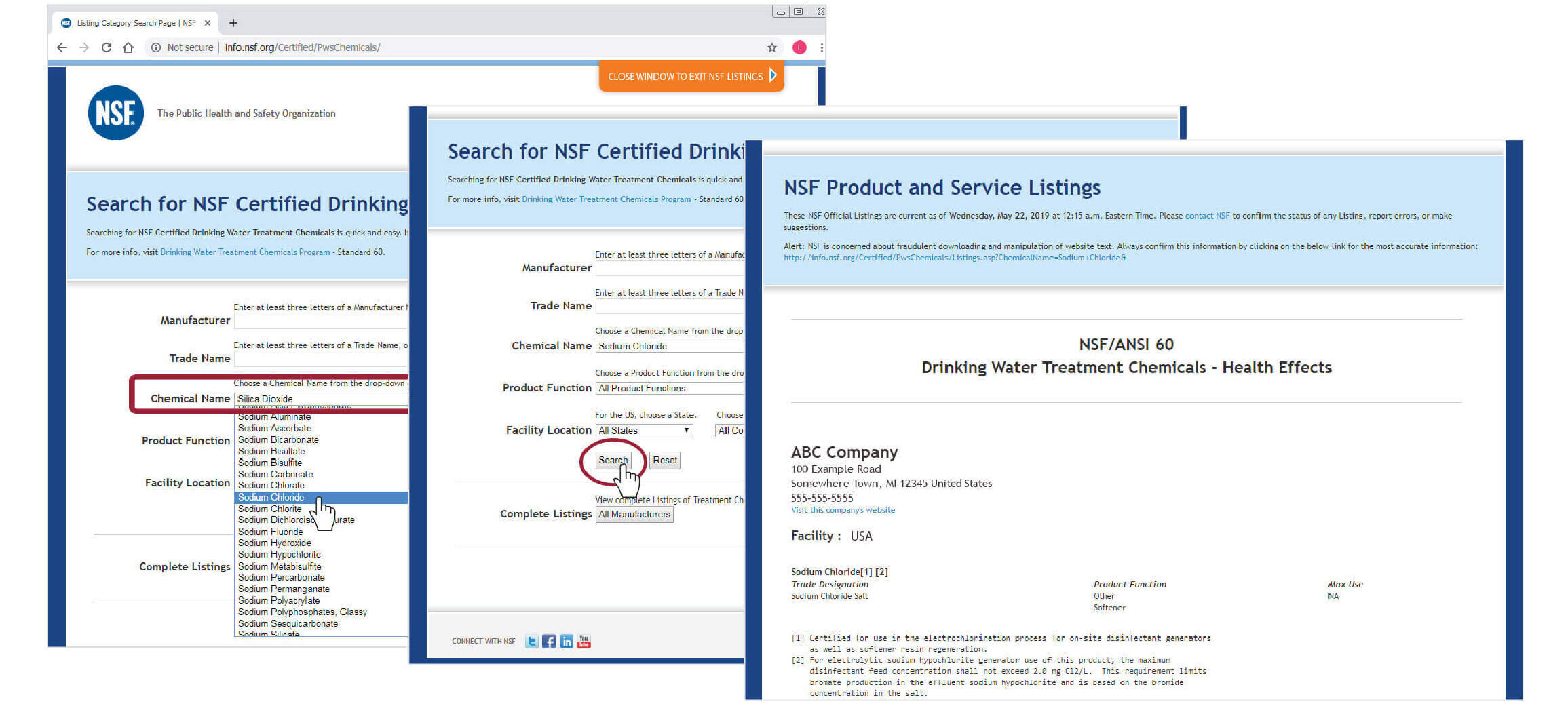The height and width of the screenshot is (704, 1568).
Task: Click the circled Search button
Action: tap(613, 460)
